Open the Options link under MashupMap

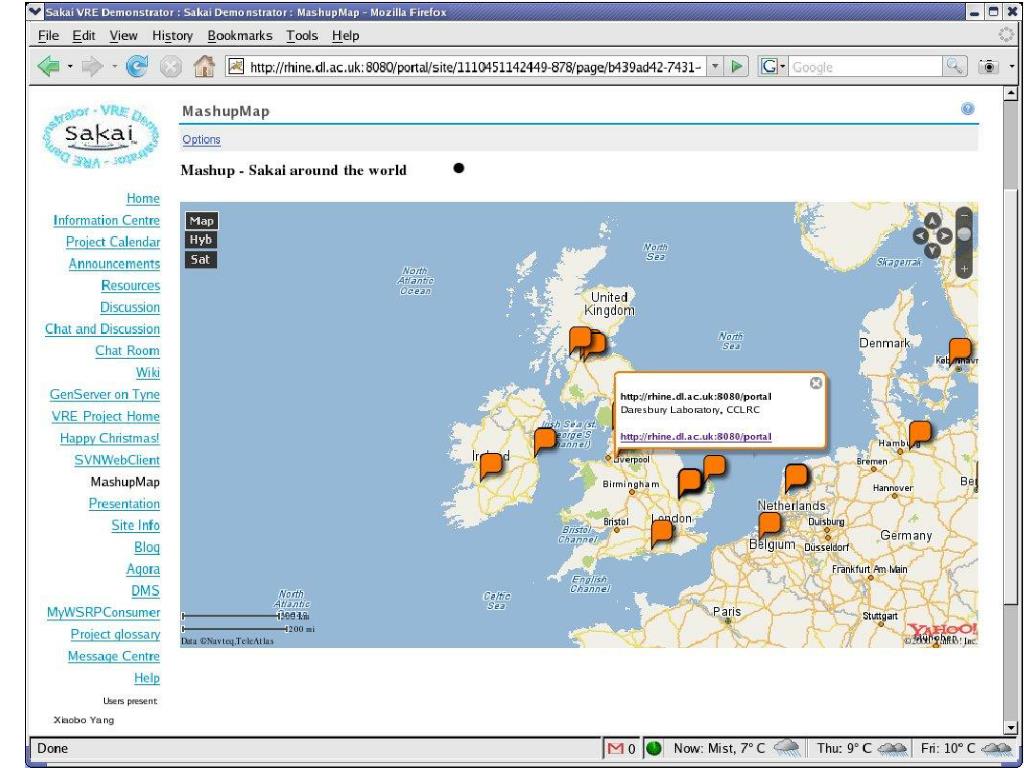[x=201, y=139]
